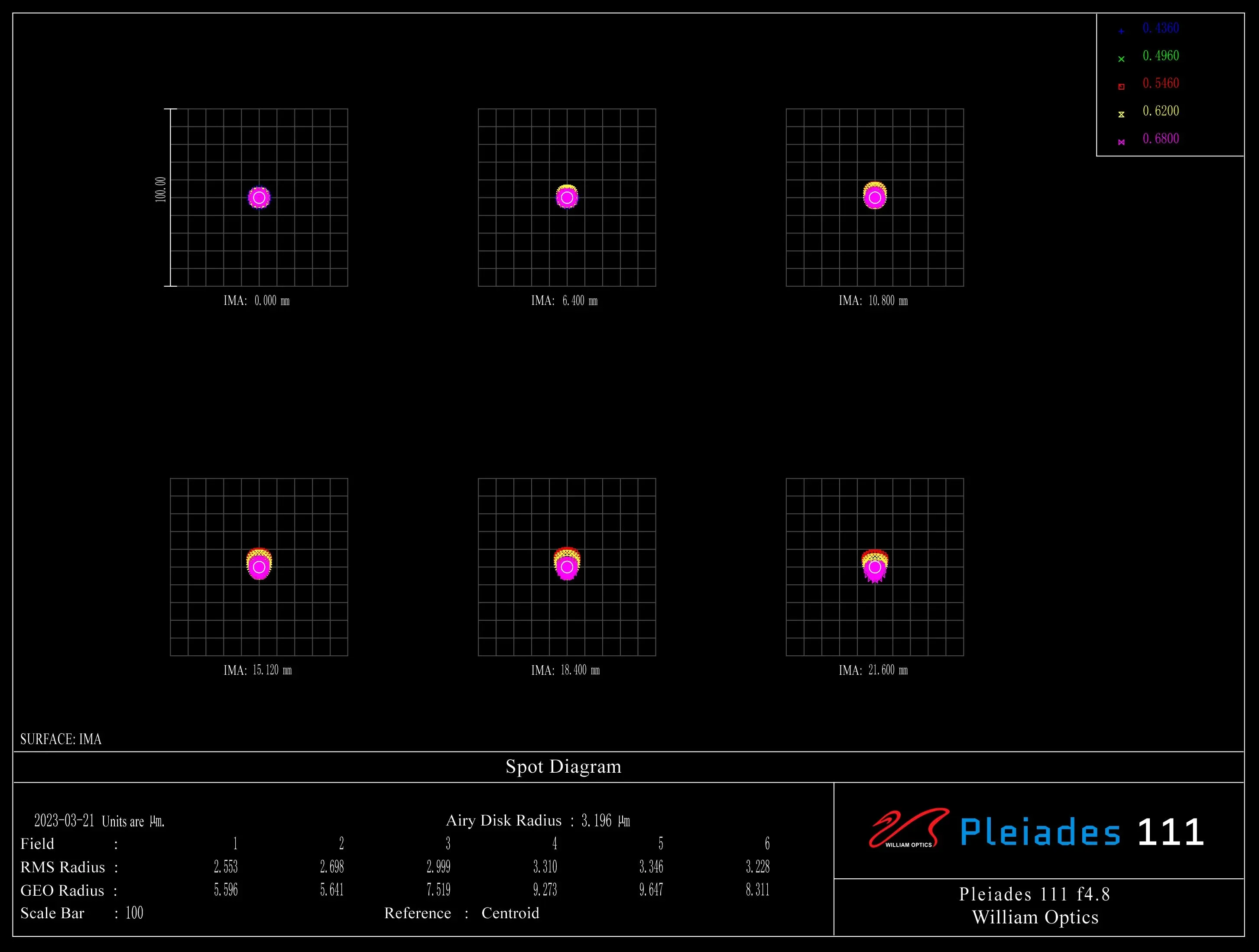
Task: Click the spot at IMA 15.120 mm
Action: tap(259, 563)
